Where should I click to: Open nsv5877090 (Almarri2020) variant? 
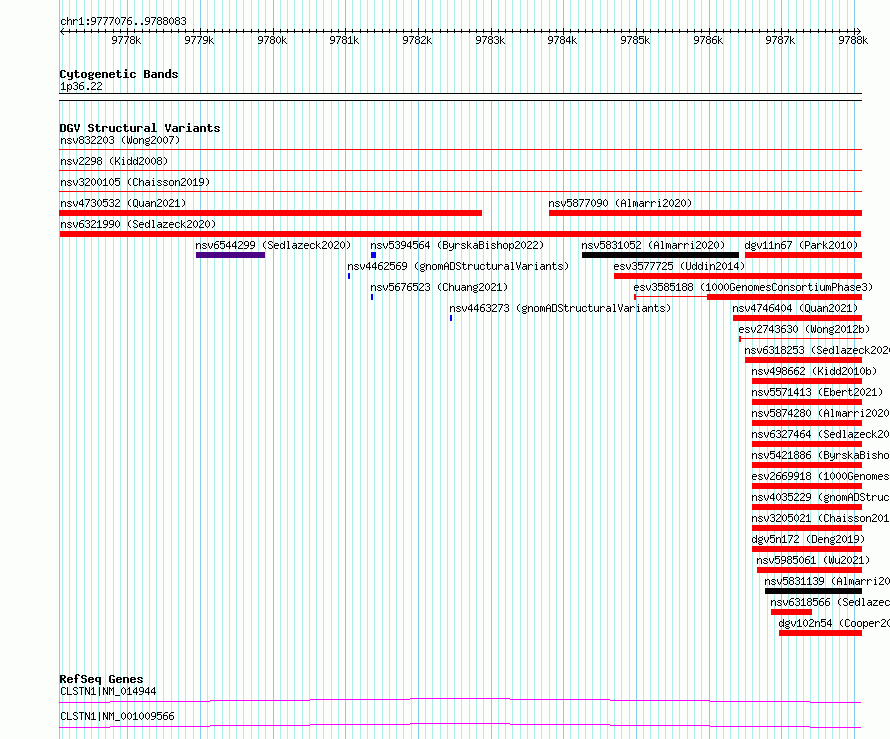click(620, 203)
